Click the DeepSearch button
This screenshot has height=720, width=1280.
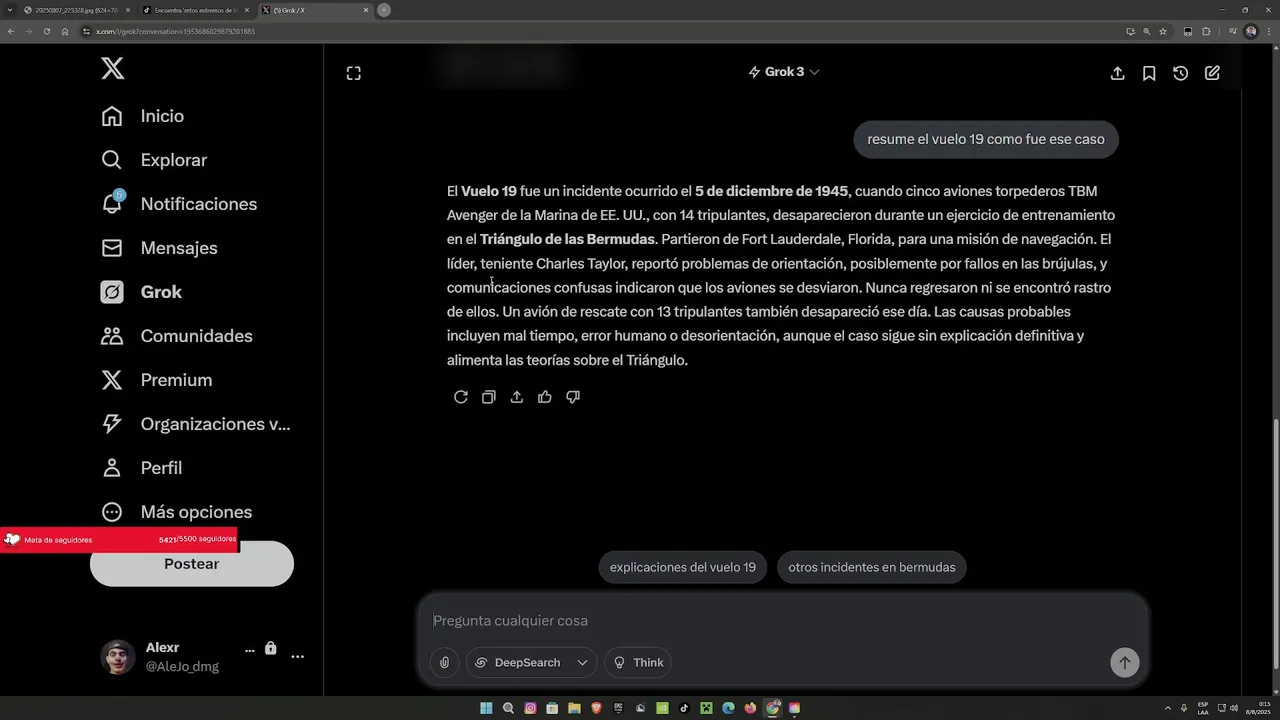(x=517, y=662)
